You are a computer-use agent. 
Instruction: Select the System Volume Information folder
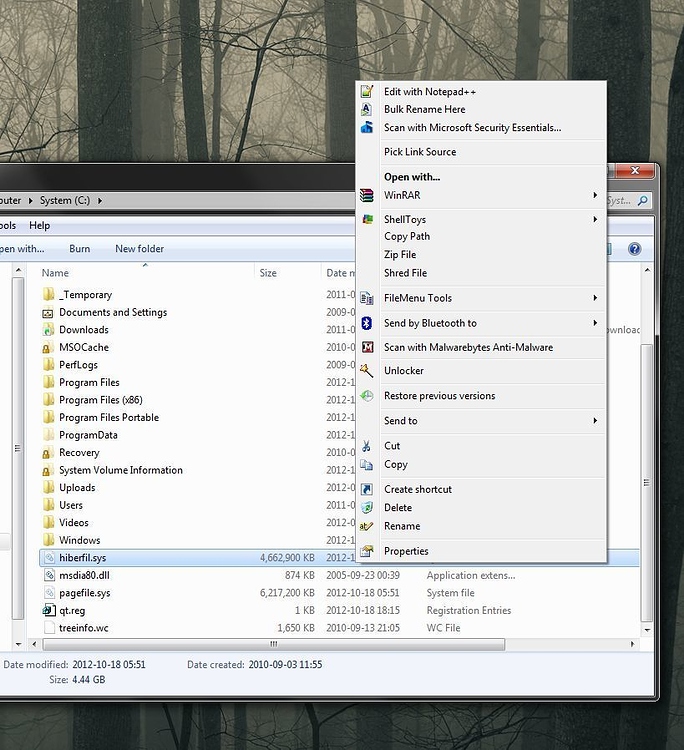121,470
